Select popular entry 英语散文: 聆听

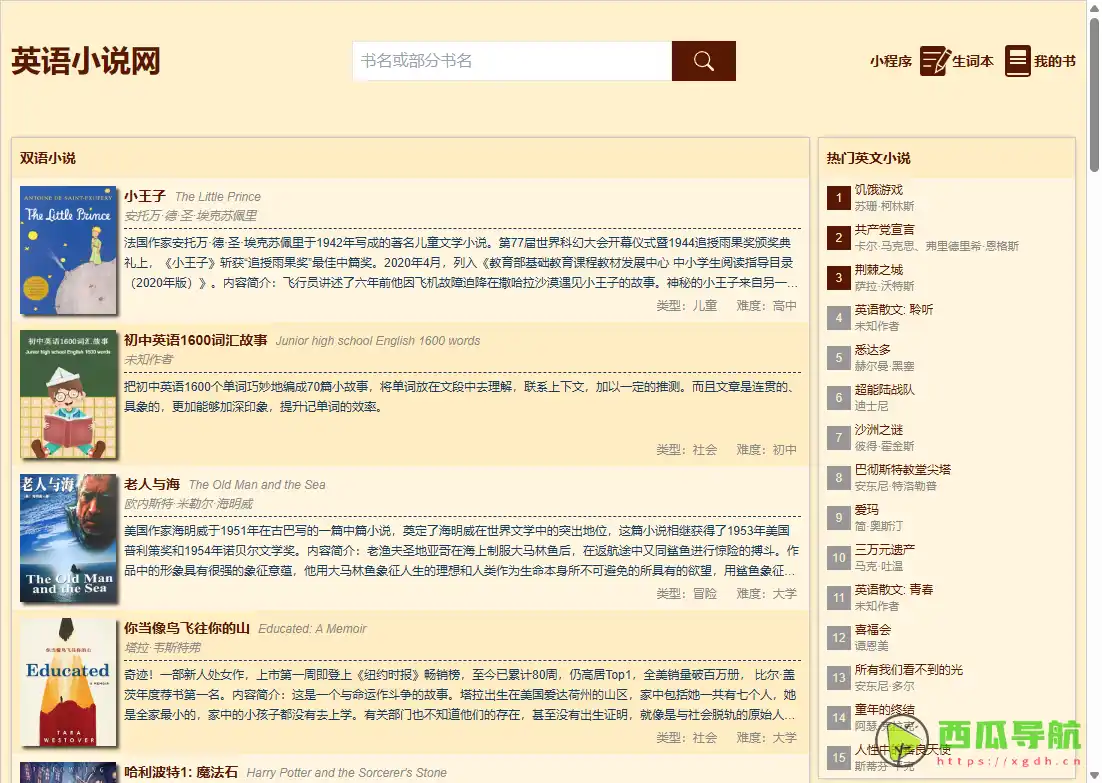pos(893,310)
